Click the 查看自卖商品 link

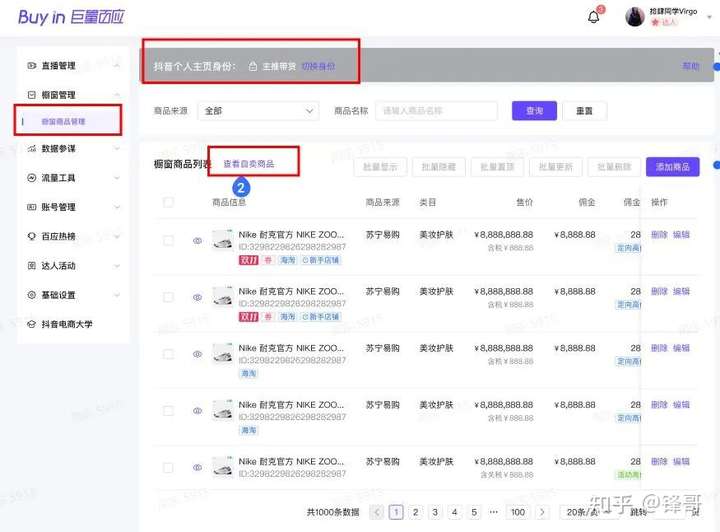[248, 164]
